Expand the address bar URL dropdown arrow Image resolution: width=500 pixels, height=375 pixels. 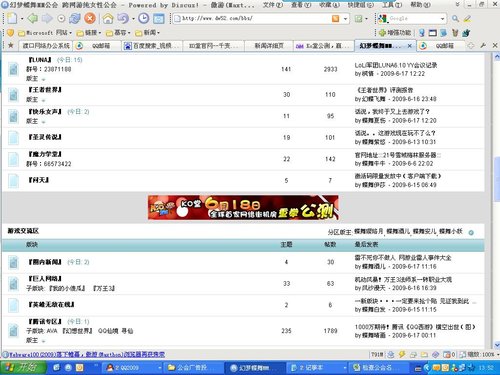(x=345, y=19)
